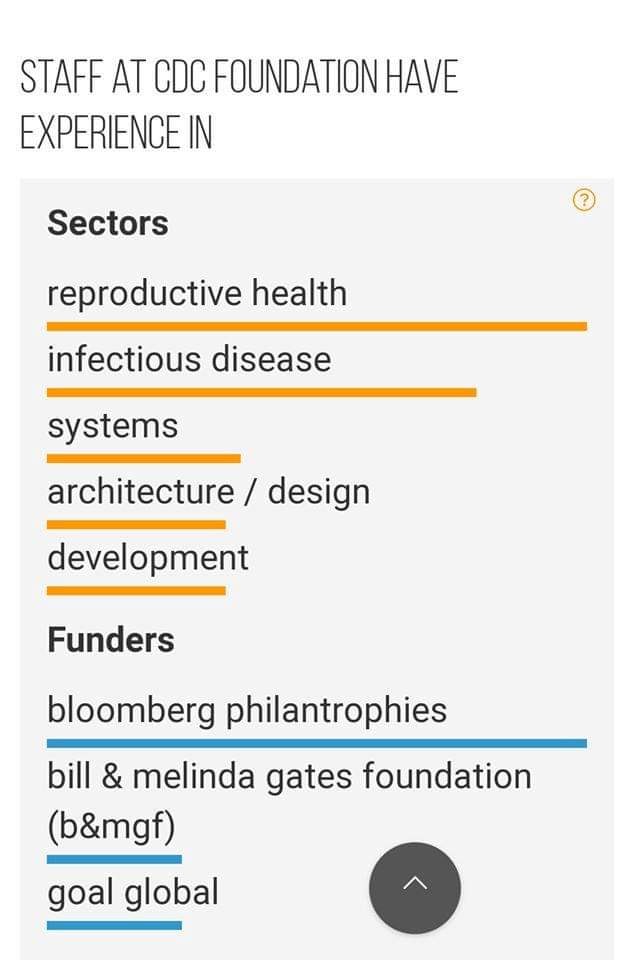Click the Sectors heading
This screenshot has width=641, height=960.
coord(108,223)
